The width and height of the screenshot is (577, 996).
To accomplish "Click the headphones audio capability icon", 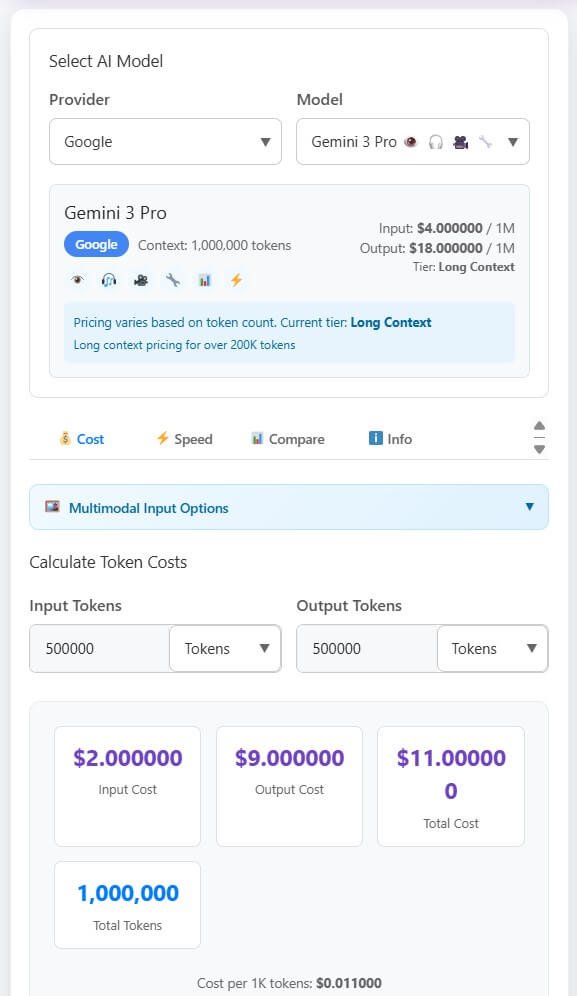I will pyautogui.click(x=108, y=280).
